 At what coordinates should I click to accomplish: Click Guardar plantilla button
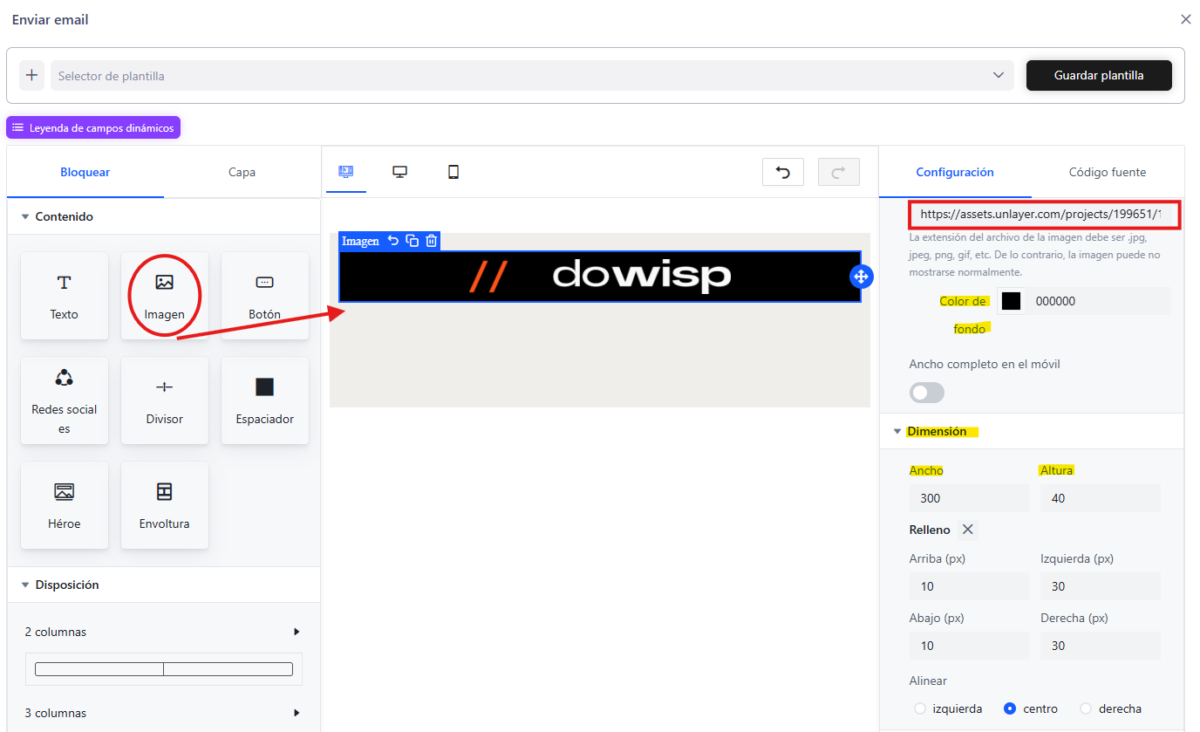click(1099, 75)
